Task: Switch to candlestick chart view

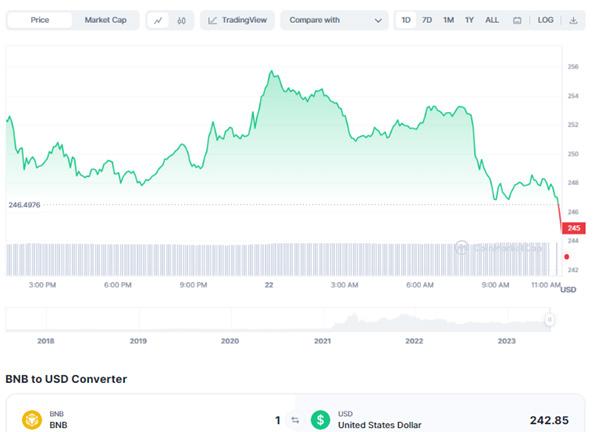Action: tap(181, 20)
